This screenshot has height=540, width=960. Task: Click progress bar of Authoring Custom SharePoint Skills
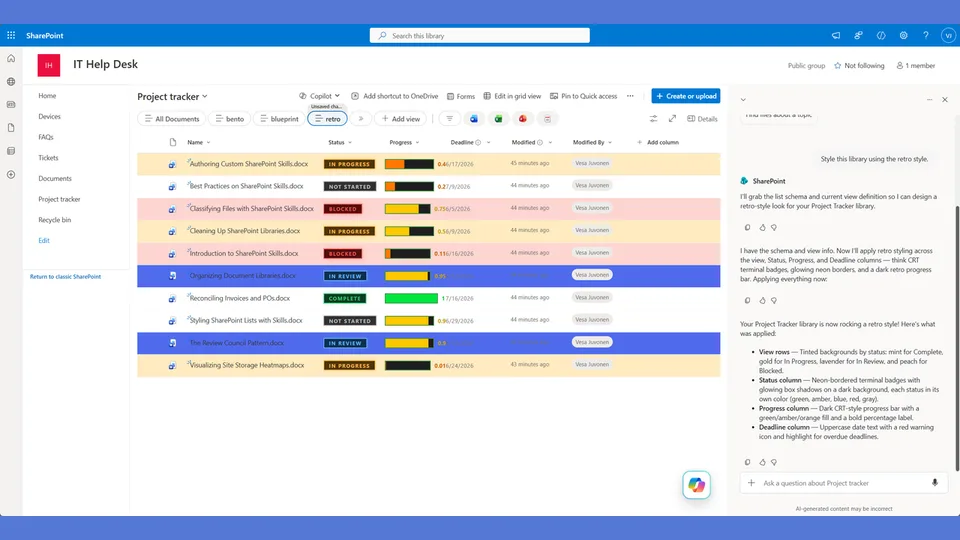409,164
